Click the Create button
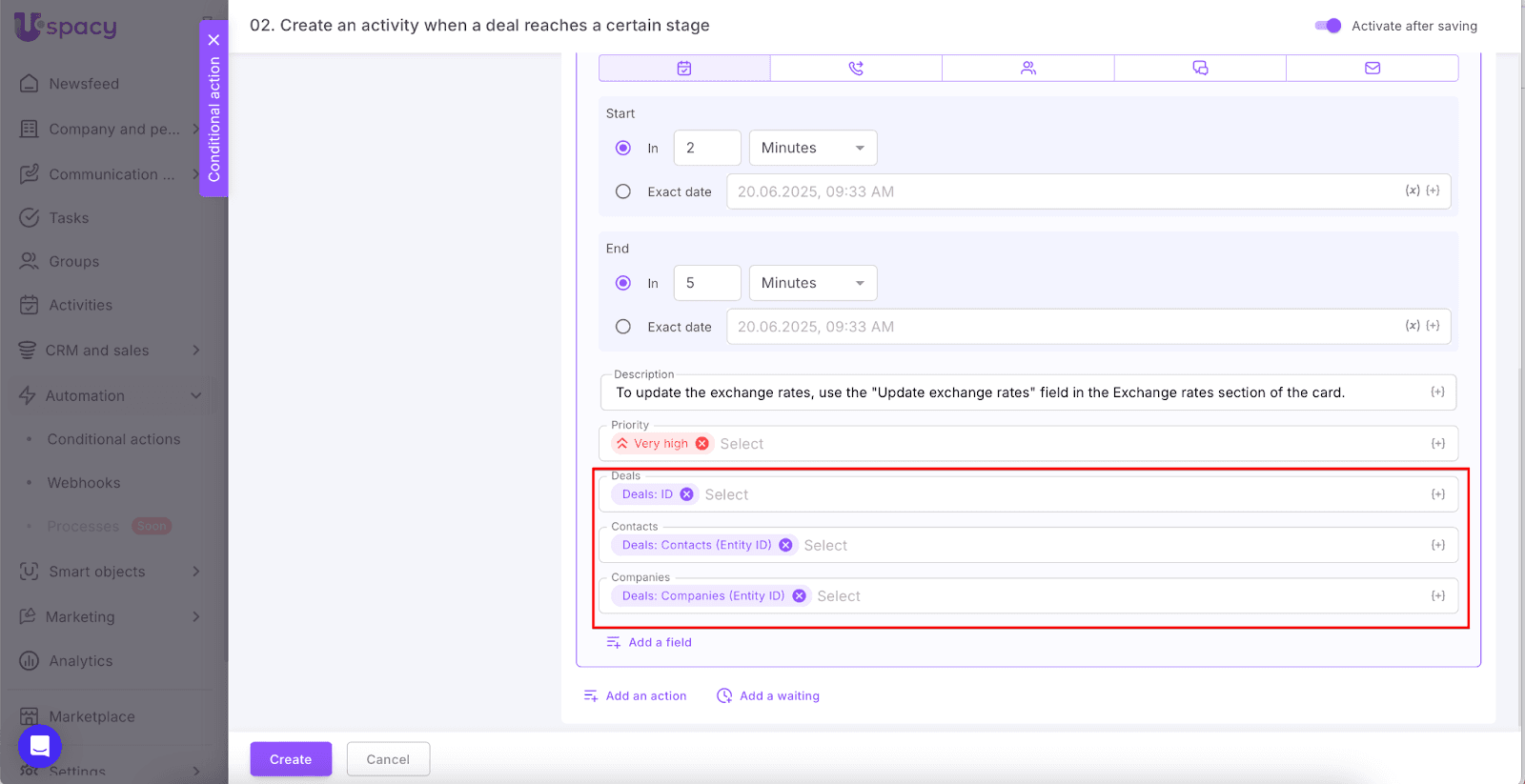 point(291,759)
